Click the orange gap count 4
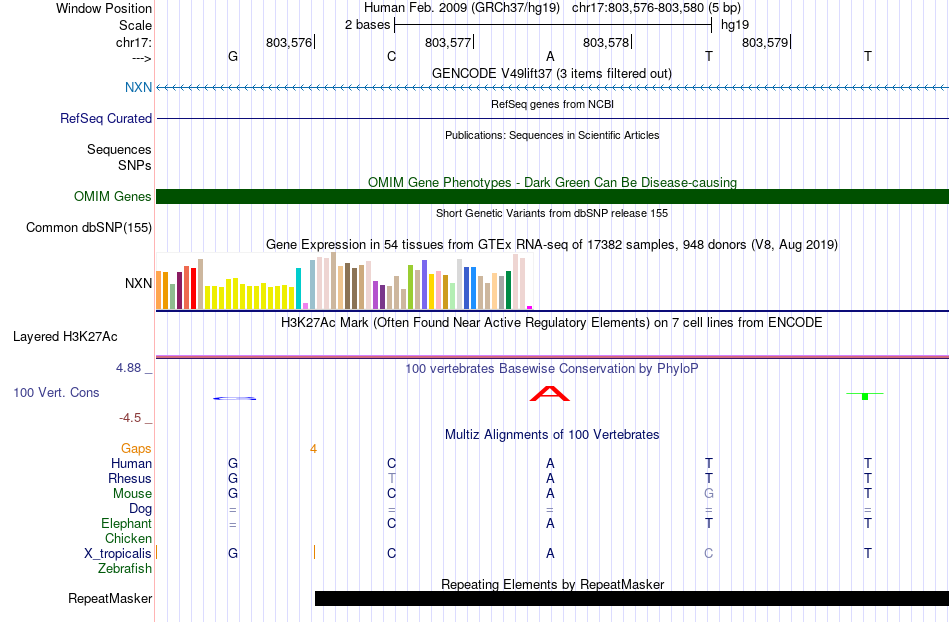 (x=313, y=449)
